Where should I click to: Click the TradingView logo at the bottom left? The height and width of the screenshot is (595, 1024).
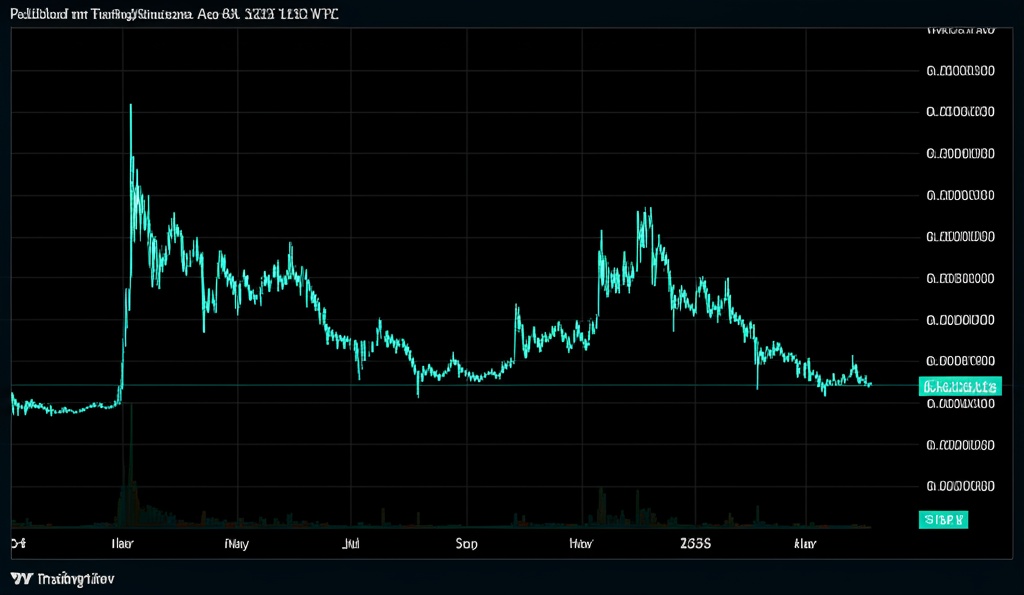tap(63, 579)
